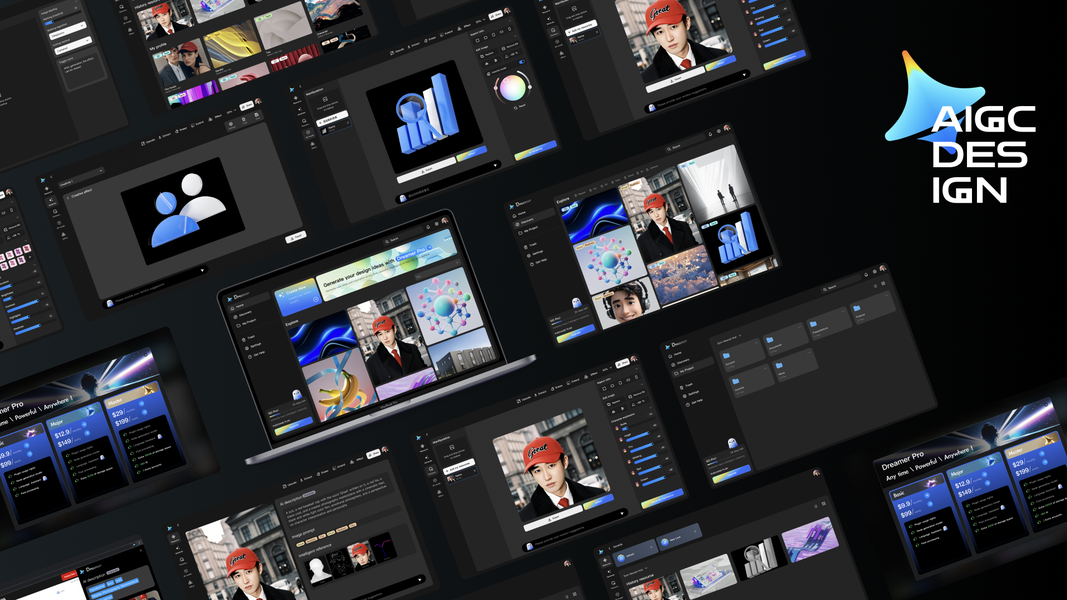The height and width of the screenshot is (600, 1067).
Task: Expand the prompt arrow in the Creative effect window
Action: [x=203, y=269]
